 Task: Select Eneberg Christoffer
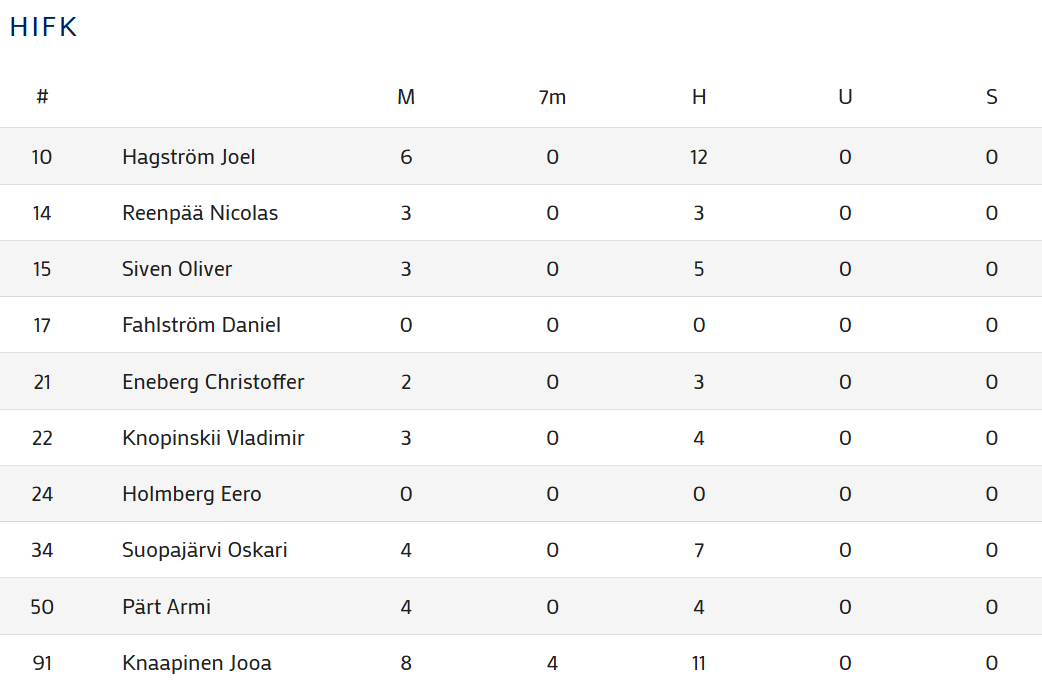(213, 382)
